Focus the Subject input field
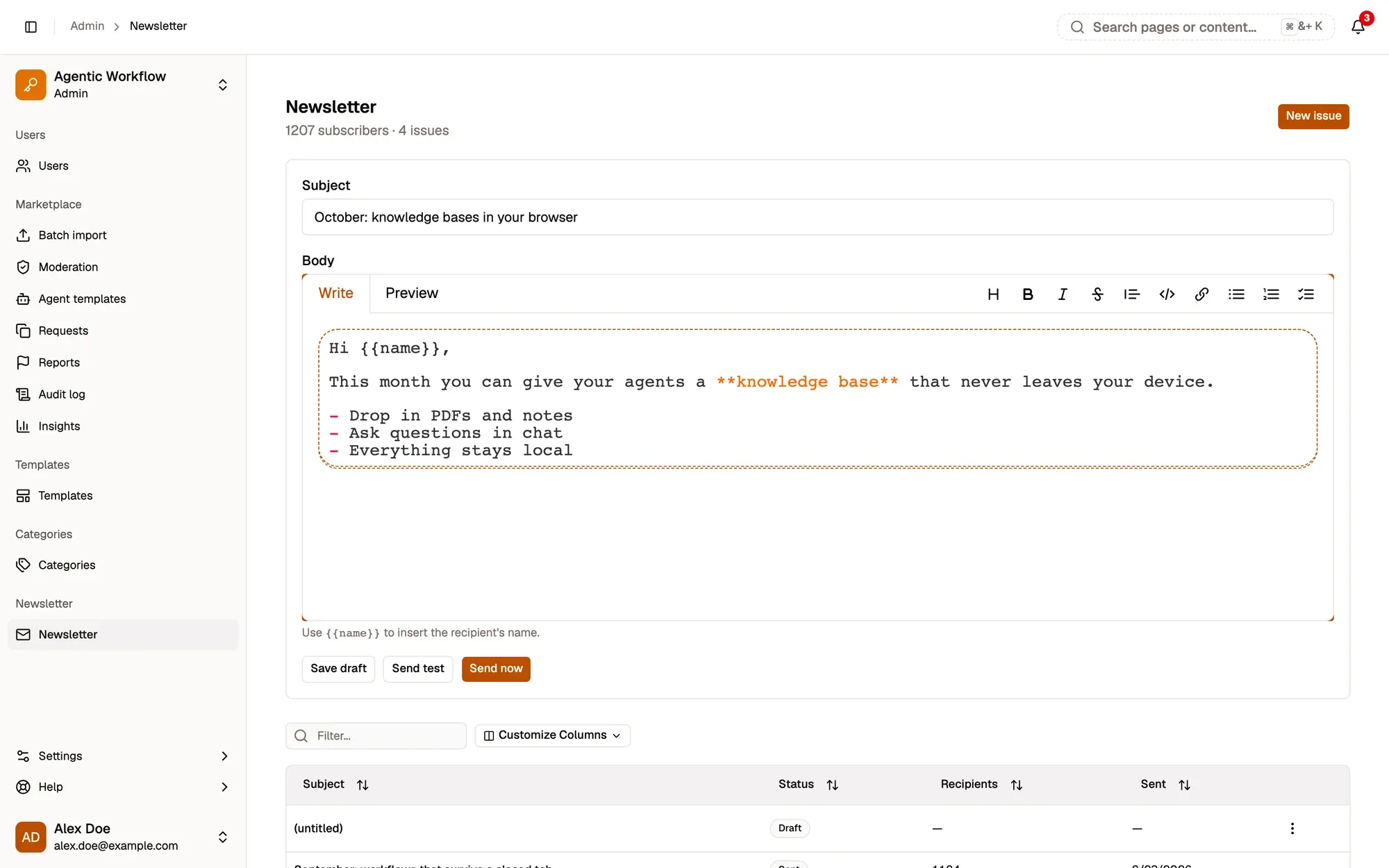 coord(817,217)
